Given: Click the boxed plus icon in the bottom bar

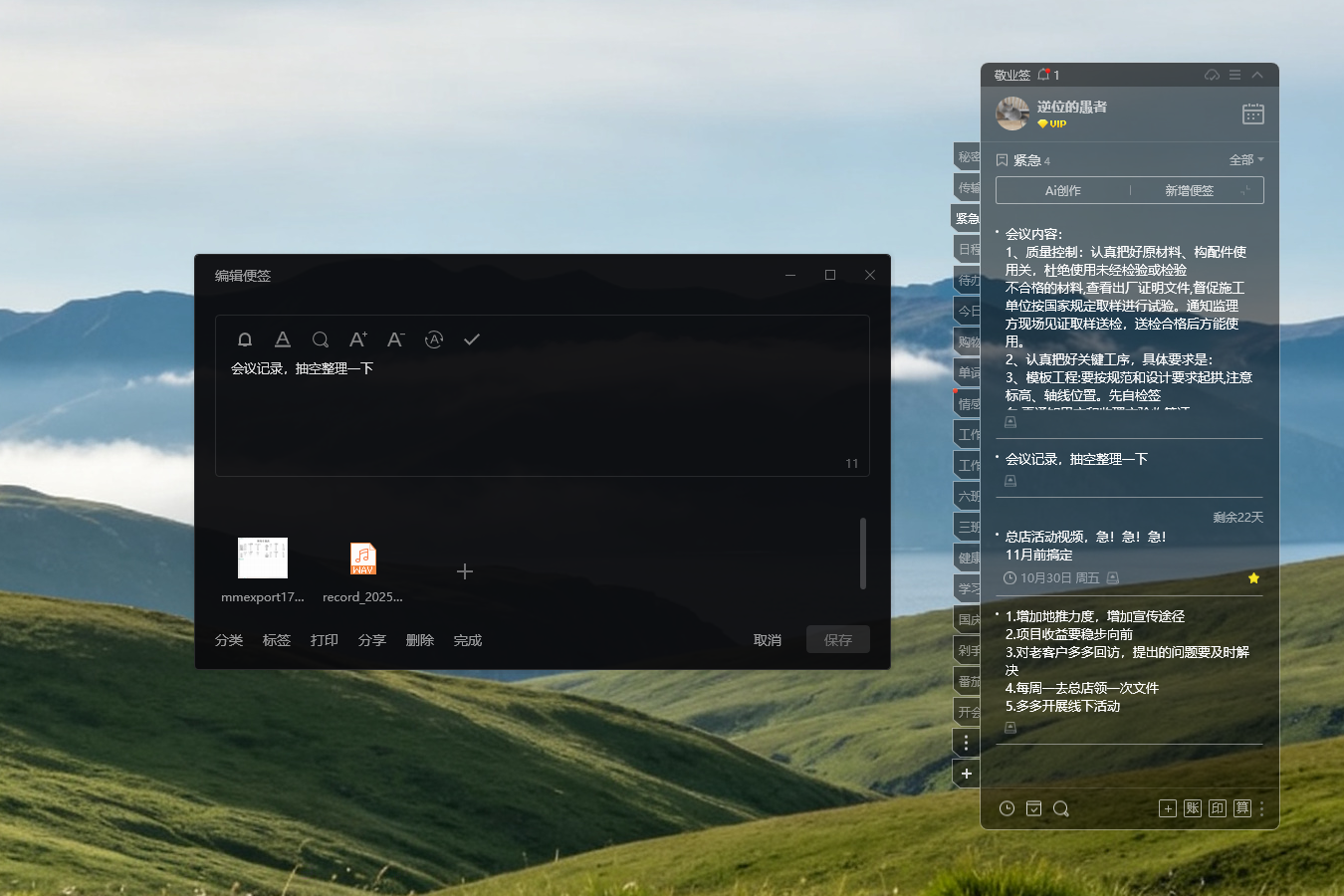Looking at the screenshot, I should pyautogui.click(x=1168, y=808).
